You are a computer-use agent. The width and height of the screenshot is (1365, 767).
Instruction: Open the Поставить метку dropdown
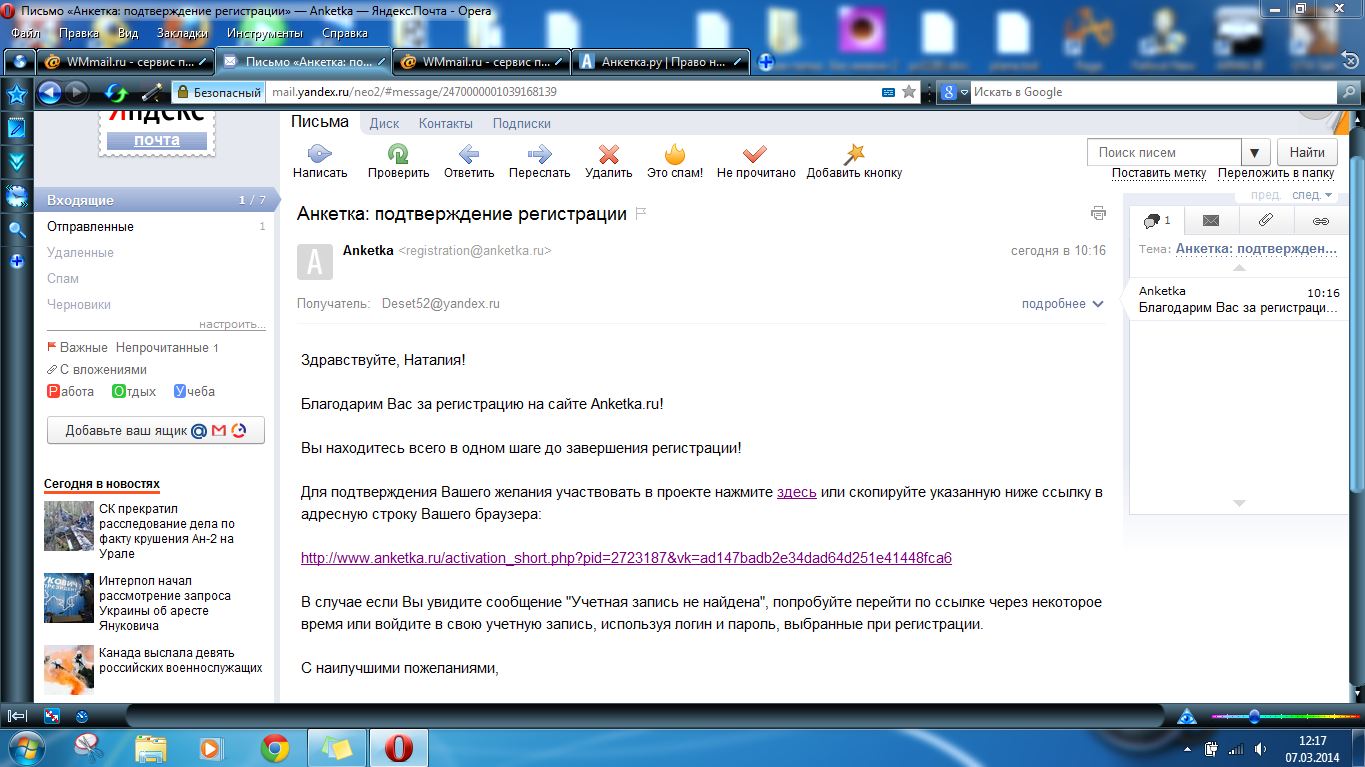click(1159, 173)
